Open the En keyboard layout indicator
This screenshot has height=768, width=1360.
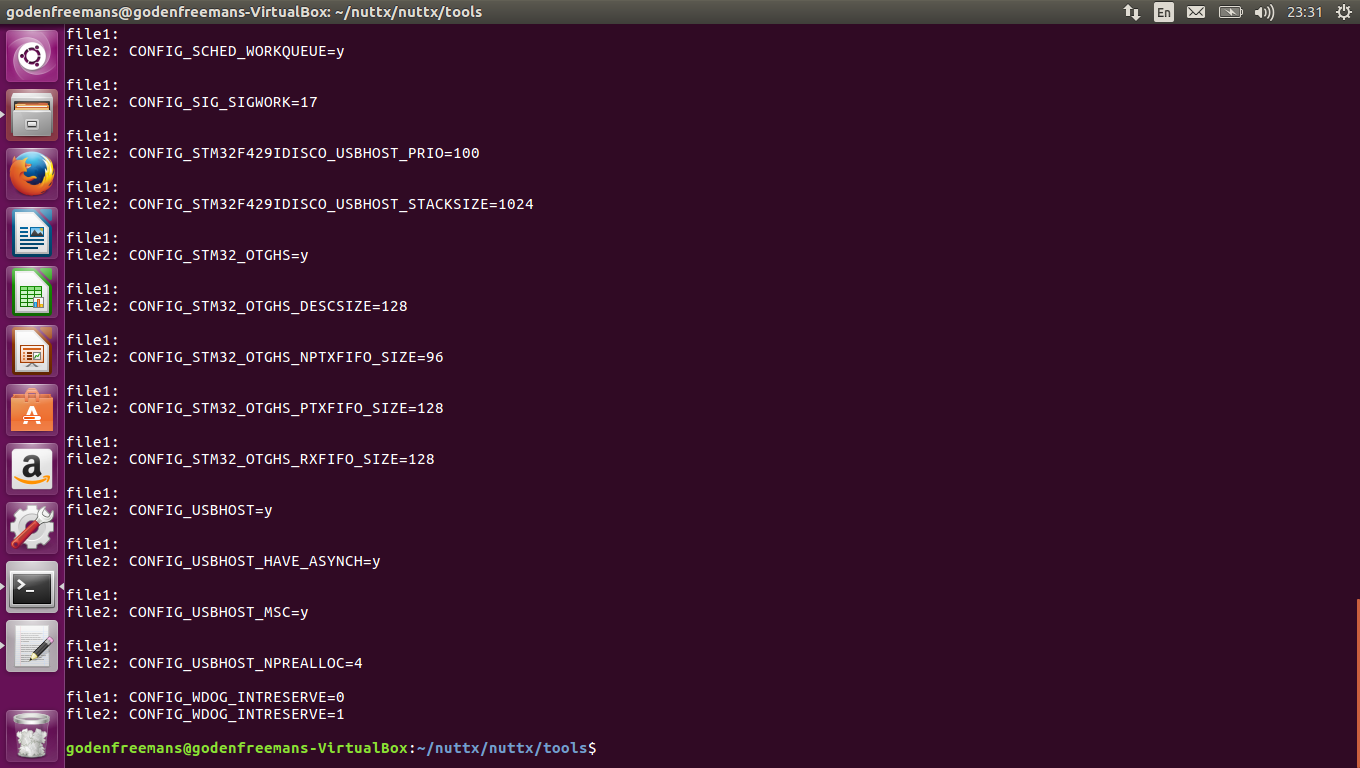pos(1163,12)
